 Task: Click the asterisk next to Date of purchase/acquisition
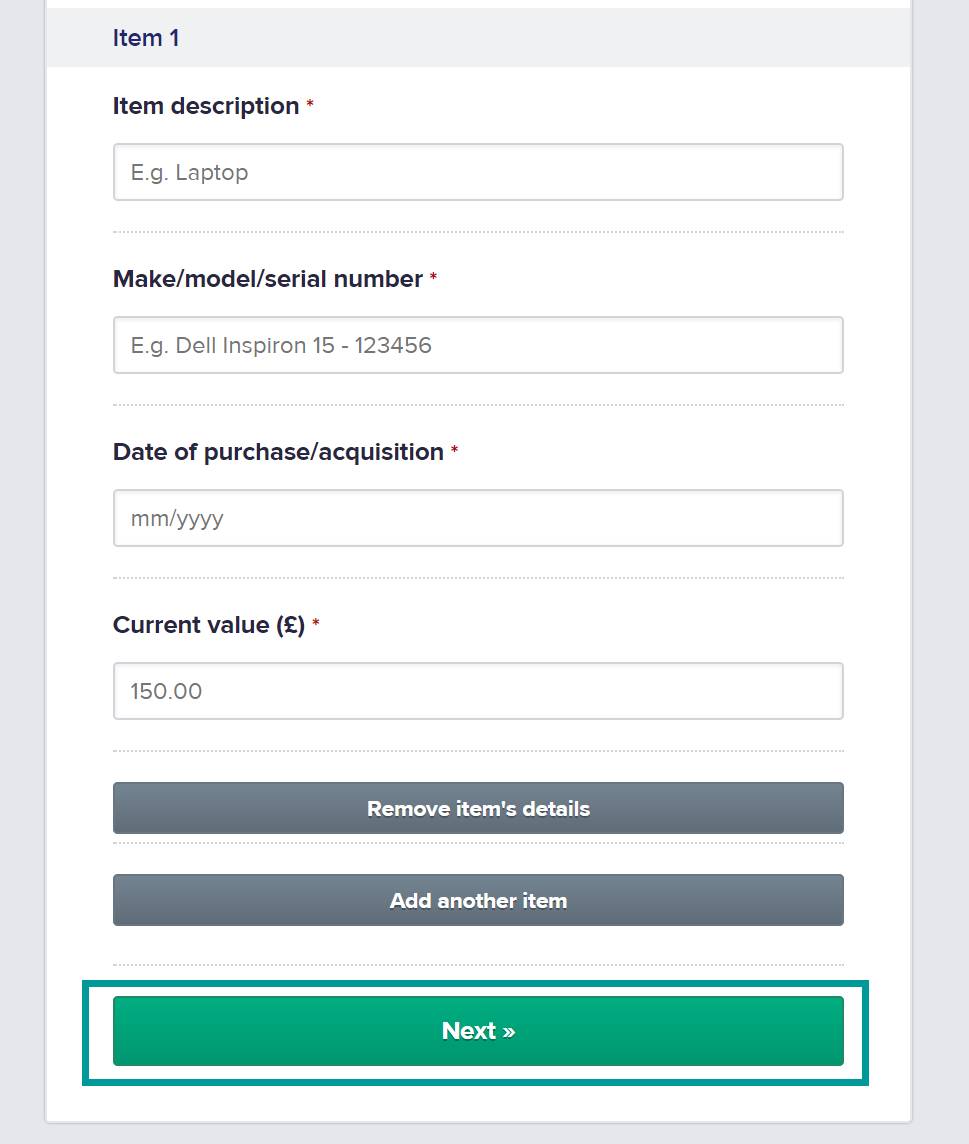point(454,452)
